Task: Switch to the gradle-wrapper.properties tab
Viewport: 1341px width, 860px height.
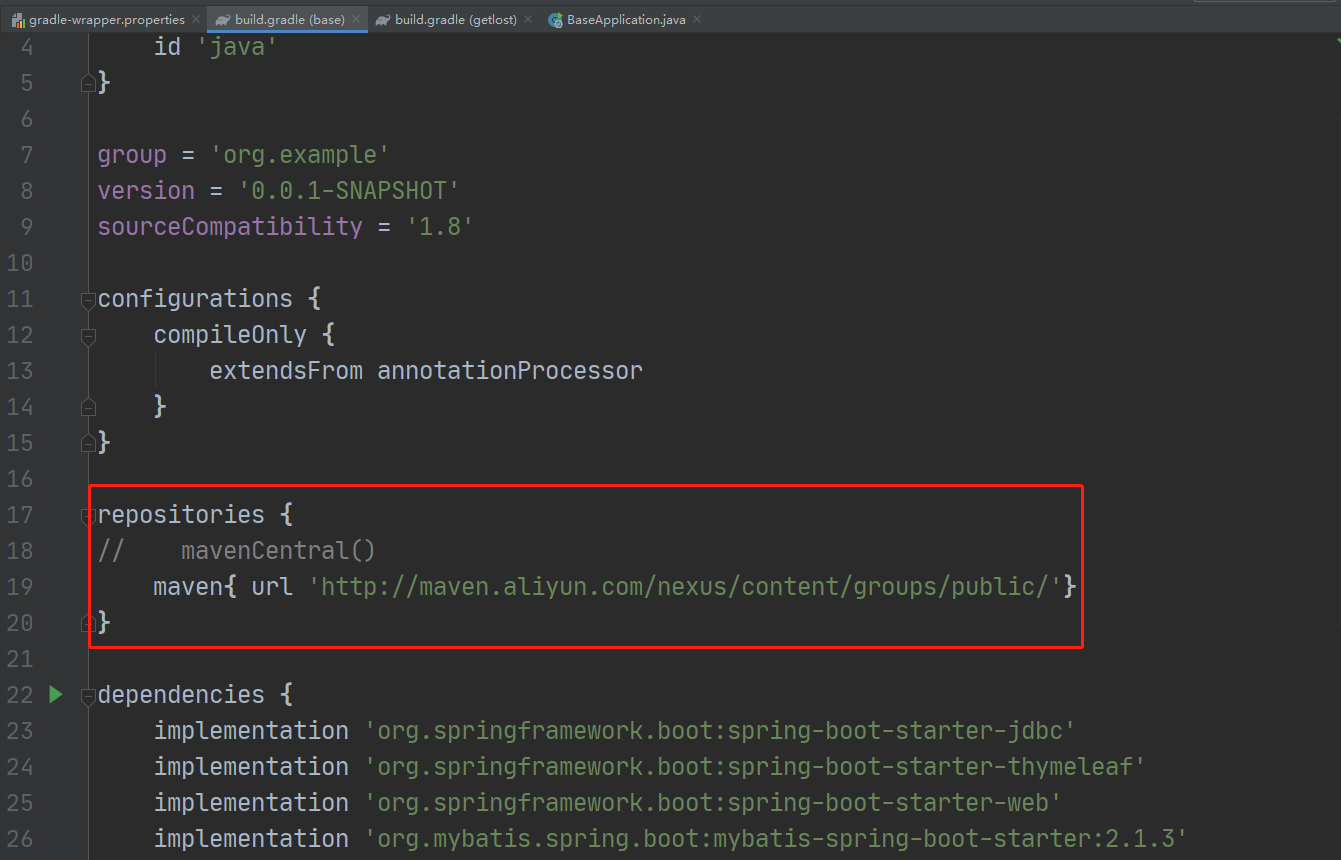Action: point(107,20)
